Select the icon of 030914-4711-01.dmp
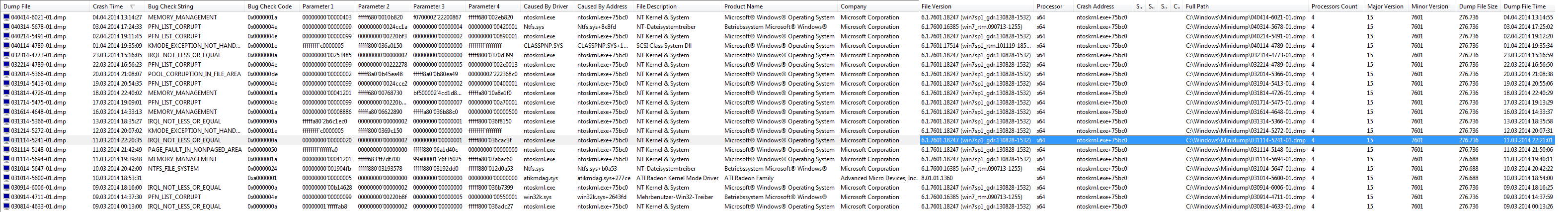 (x=6, y=197)
